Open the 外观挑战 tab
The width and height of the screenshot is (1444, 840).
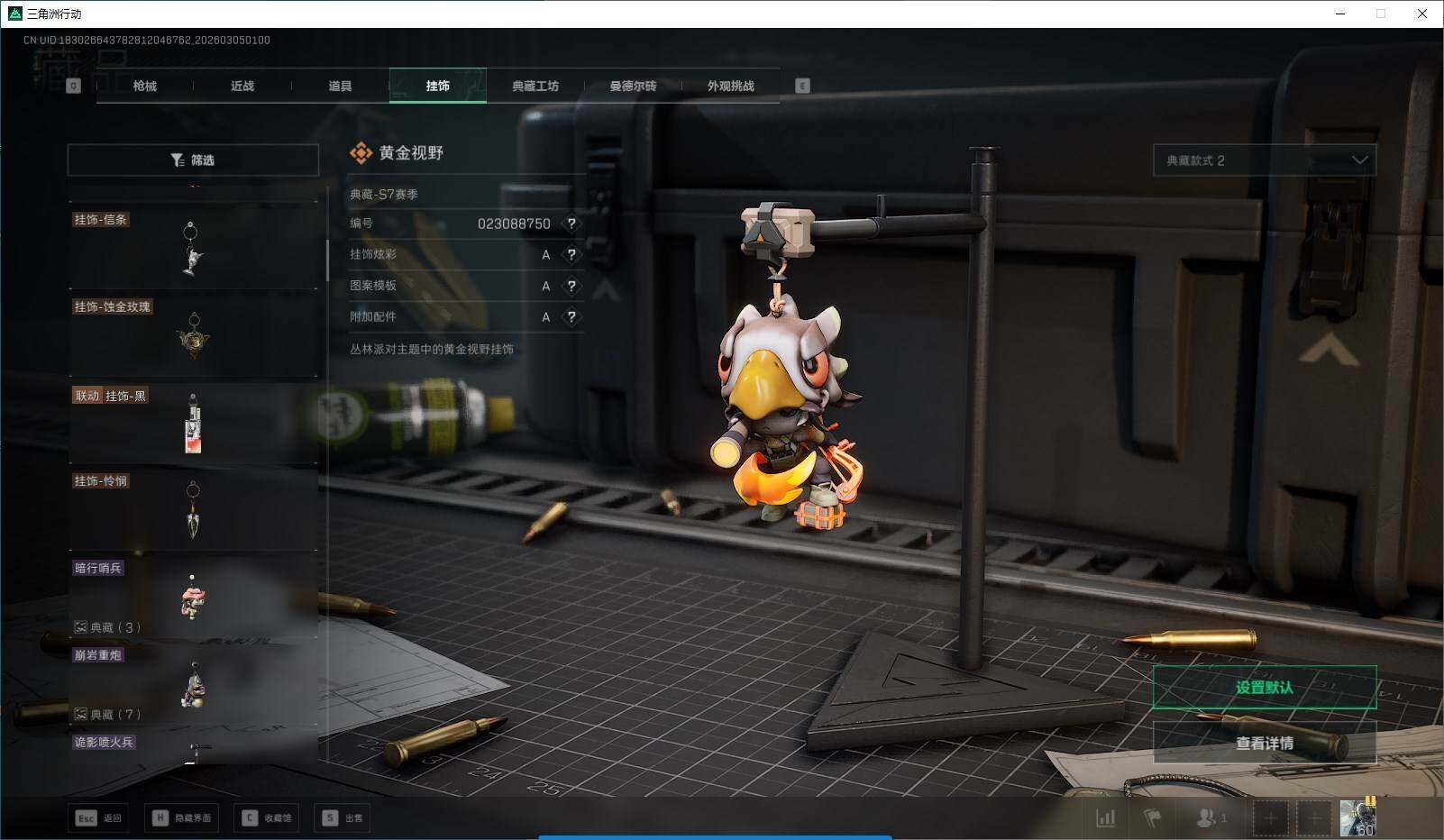(x=730, y=86)
